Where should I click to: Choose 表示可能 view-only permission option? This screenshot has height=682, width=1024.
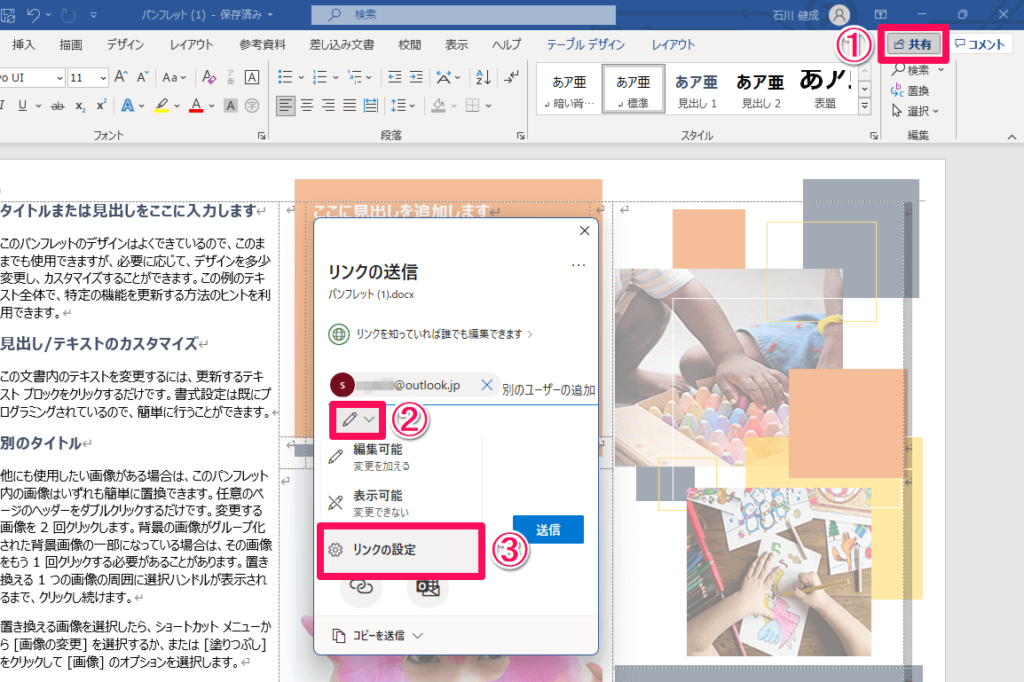point(401,503)
